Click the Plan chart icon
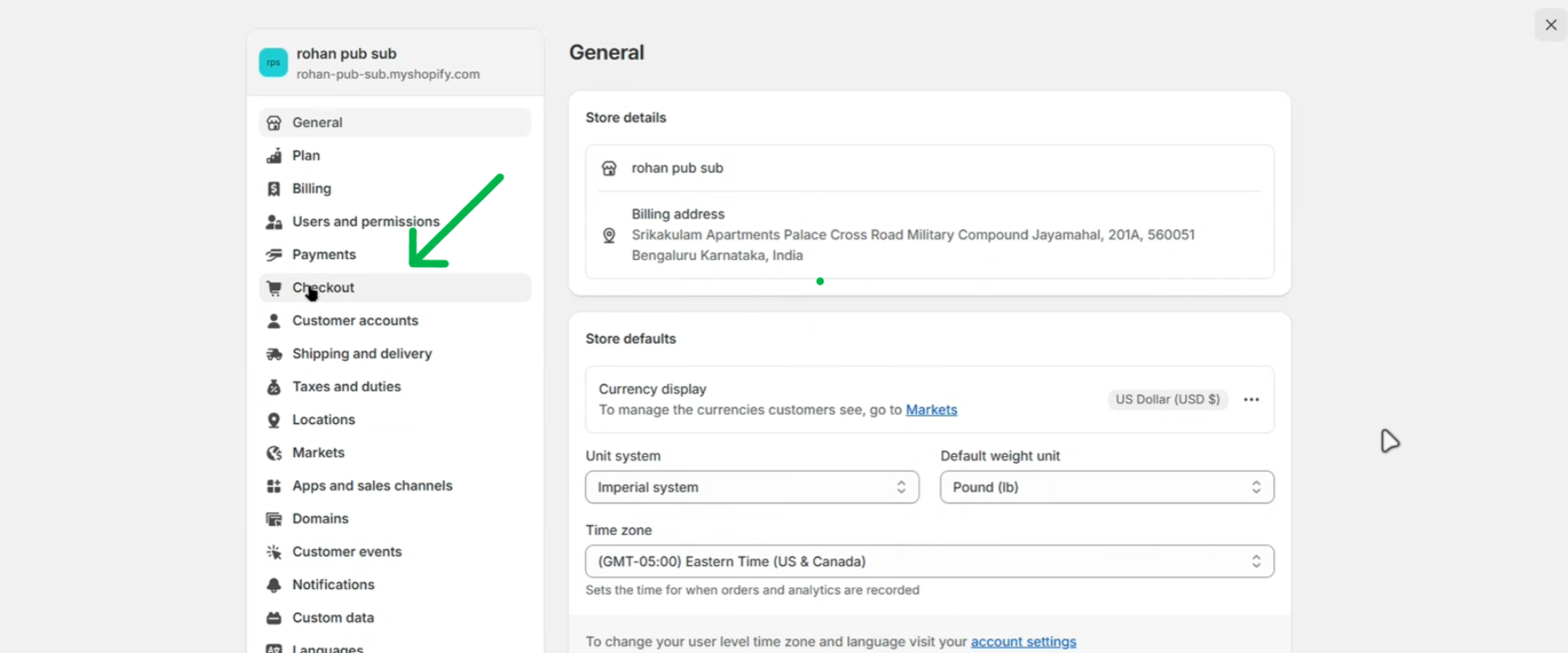Image resolution: width=1568 pixels, height=653 pixels. 274,155
